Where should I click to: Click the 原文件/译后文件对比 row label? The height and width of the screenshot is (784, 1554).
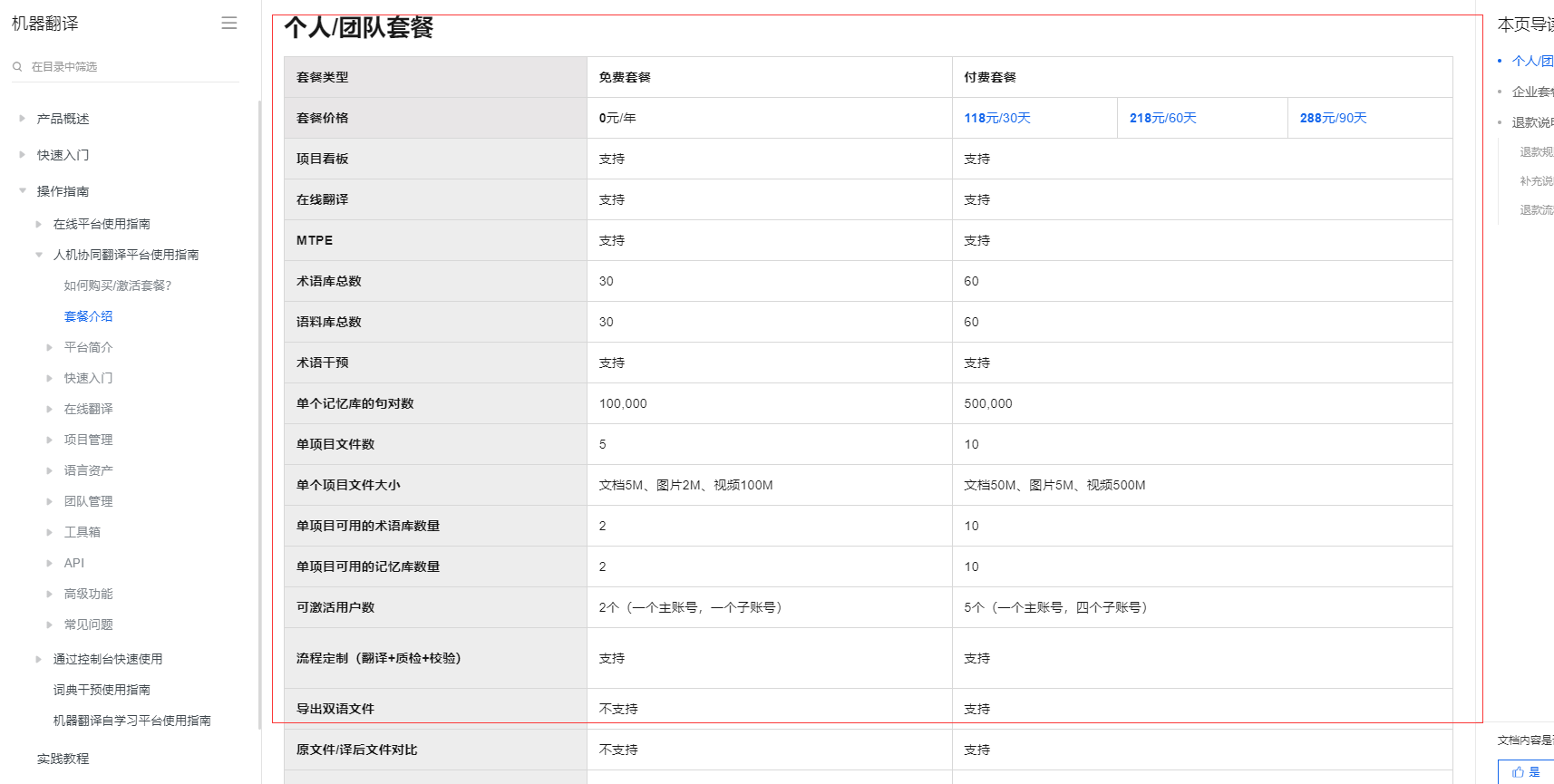357,750
